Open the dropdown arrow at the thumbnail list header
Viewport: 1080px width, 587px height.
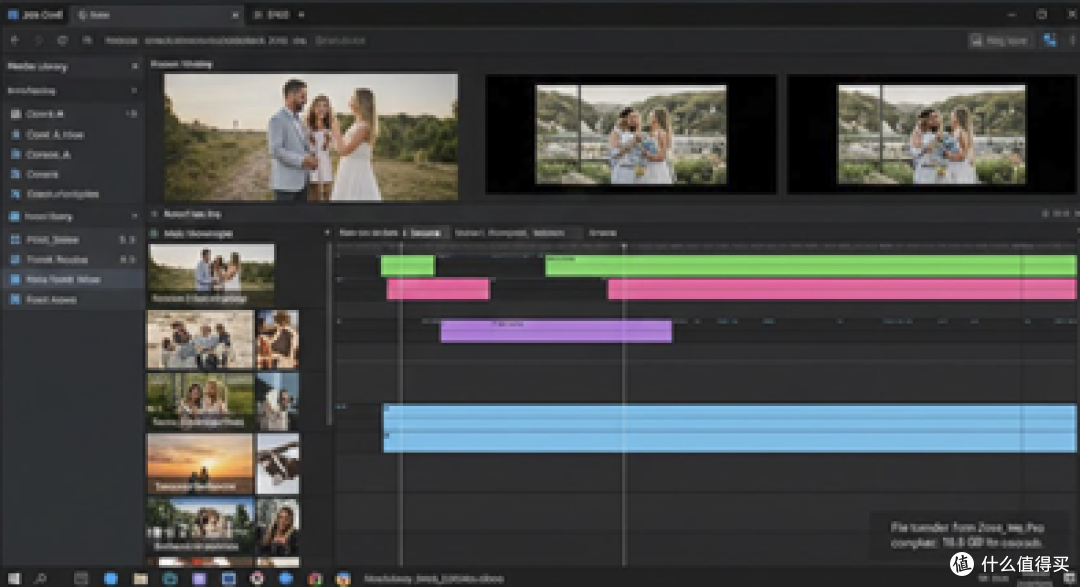coord(326,234)
